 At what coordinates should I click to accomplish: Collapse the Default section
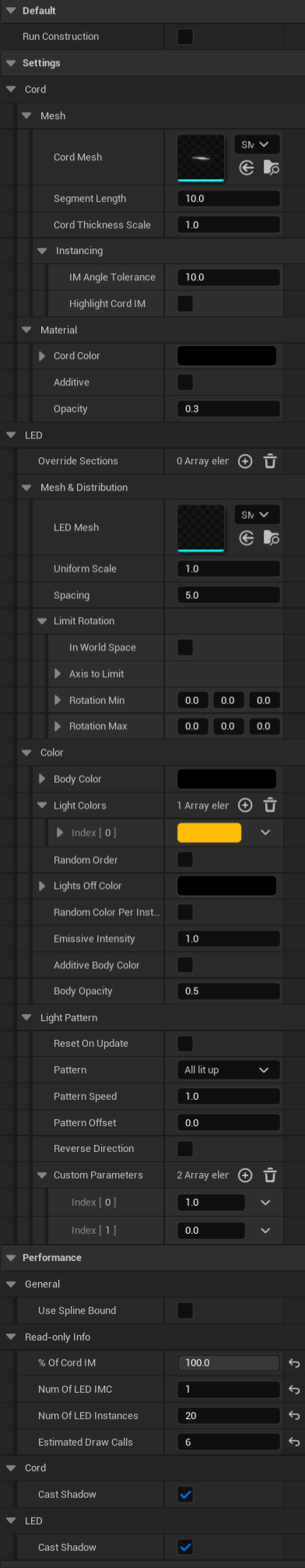[x=11, y=10]
